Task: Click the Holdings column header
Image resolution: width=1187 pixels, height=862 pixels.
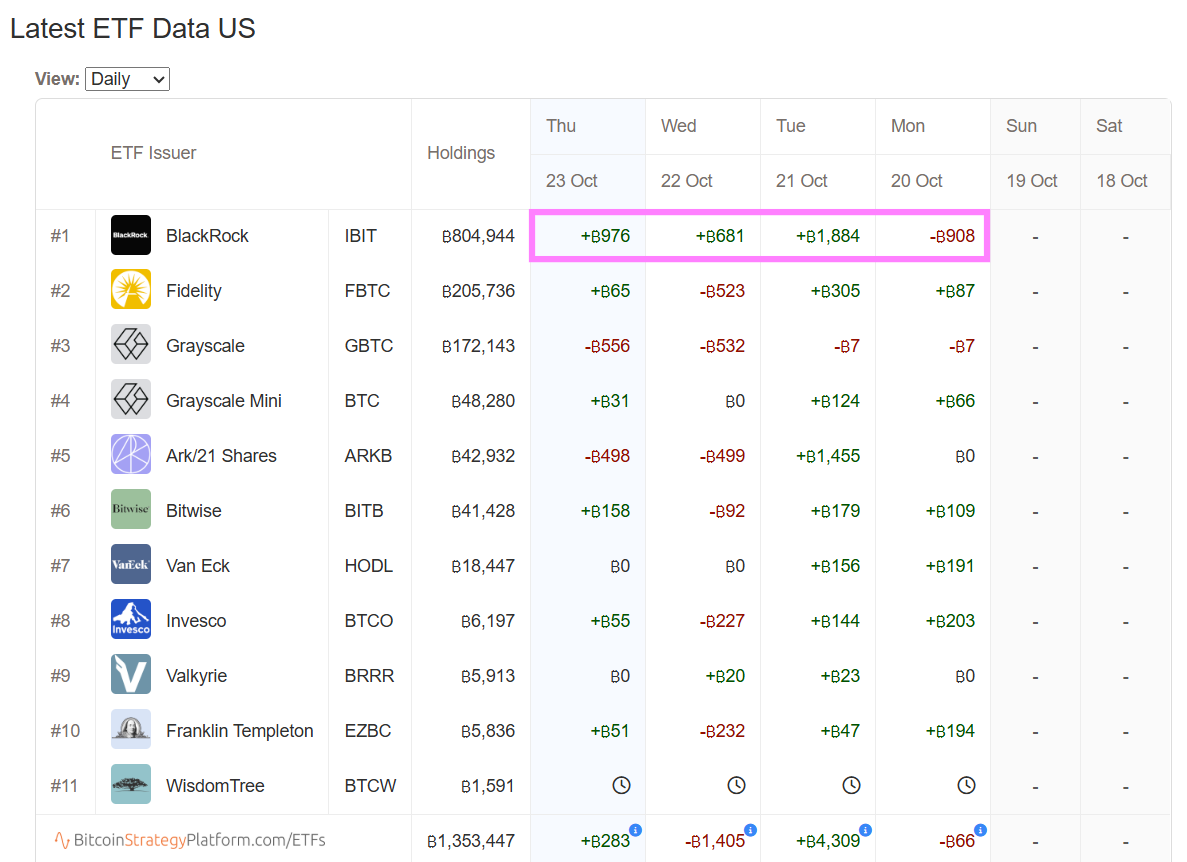Action: (x=461, y=153)
